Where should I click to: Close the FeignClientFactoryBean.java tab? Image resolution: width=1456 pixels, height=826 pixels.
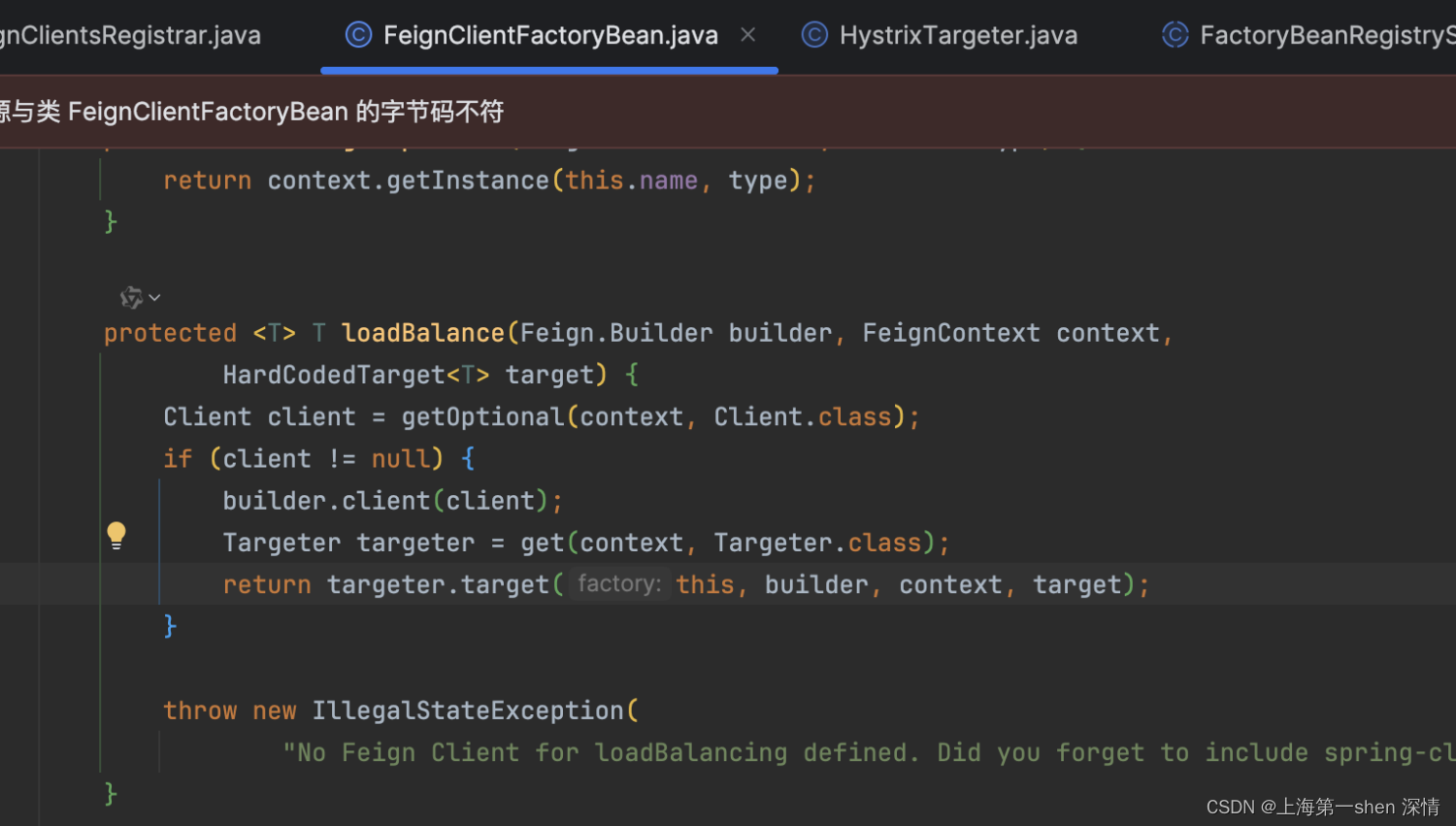tap(747, 35)
